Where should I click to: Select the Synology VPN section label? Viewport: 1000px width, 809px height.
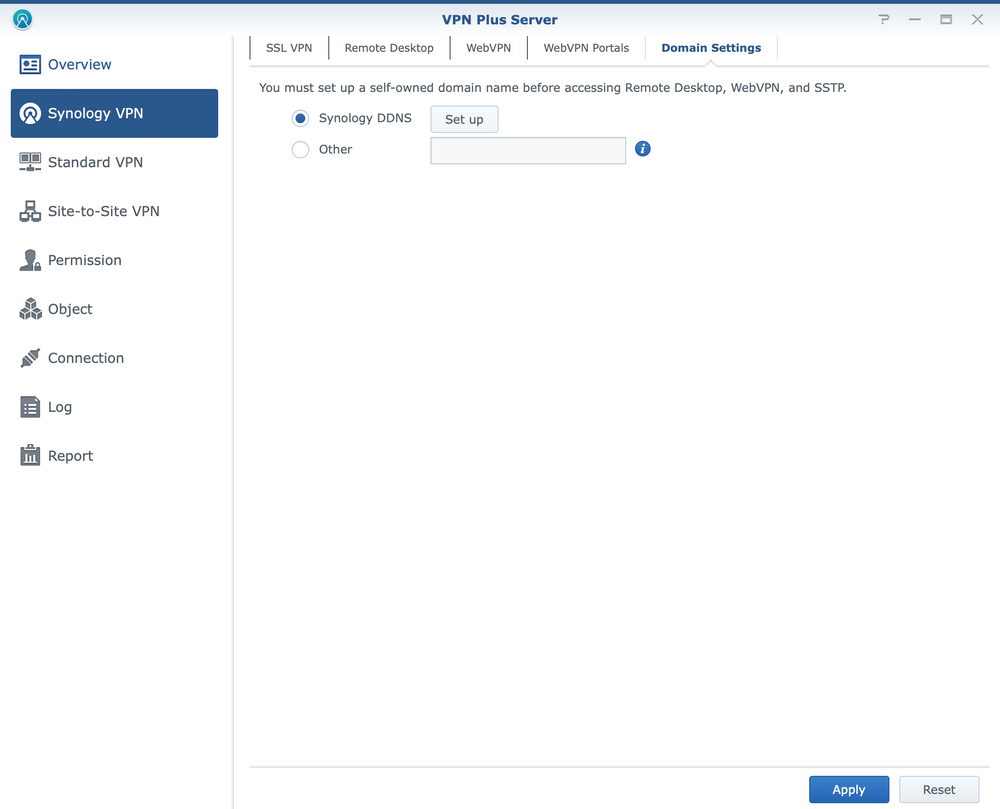click(96, 113)
